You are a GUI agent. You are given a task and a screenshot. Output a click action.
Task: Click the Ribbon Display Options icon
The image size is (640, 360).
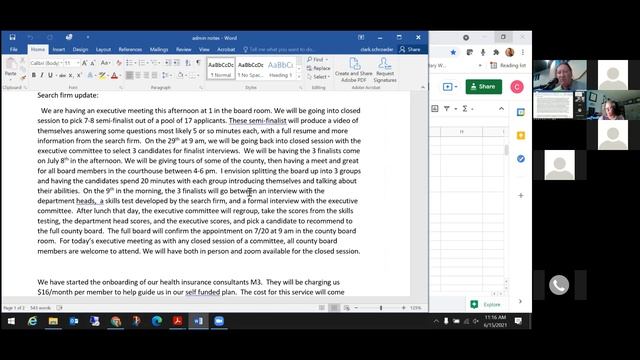point(361,37)
